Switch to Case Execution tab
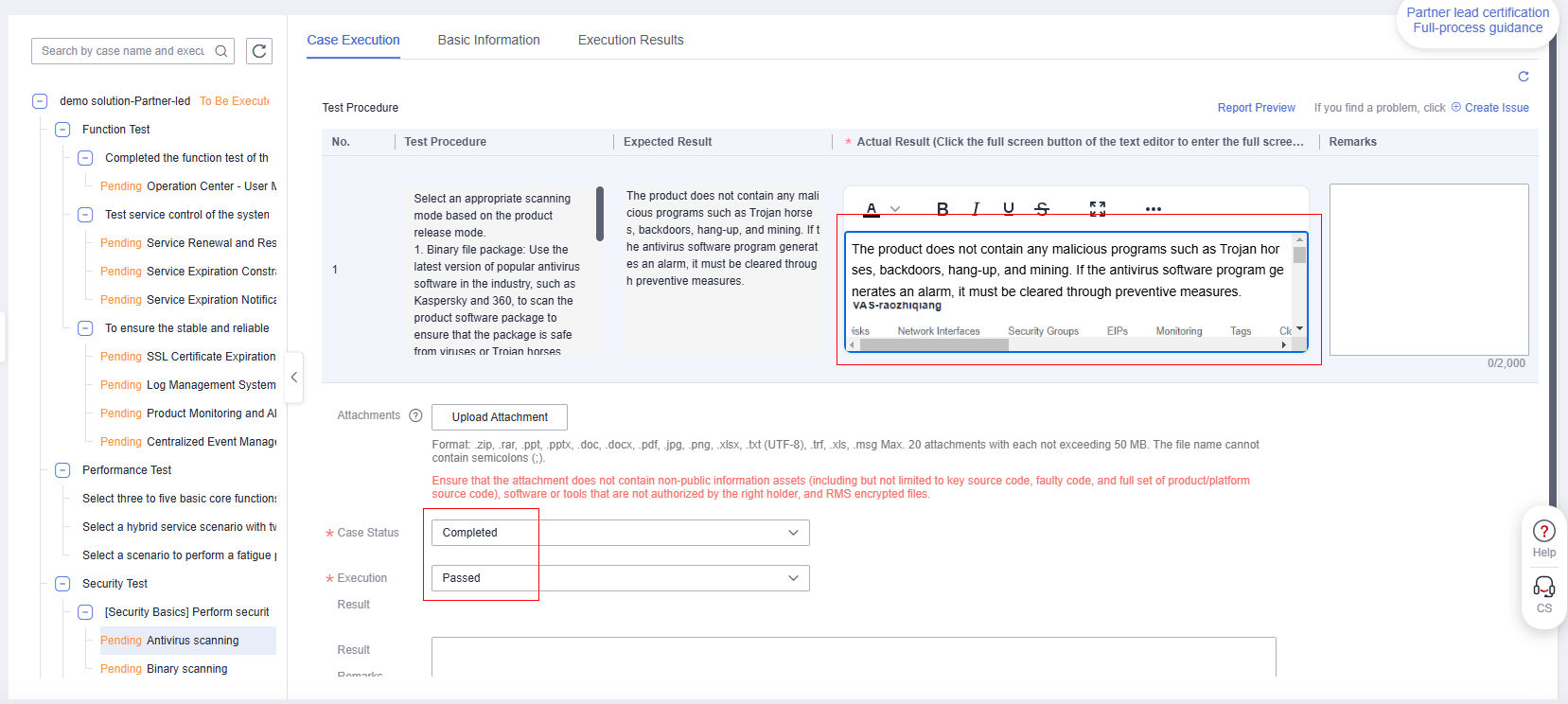The height and width of the screenshot is (704, 1568). (x=353, y=40)
